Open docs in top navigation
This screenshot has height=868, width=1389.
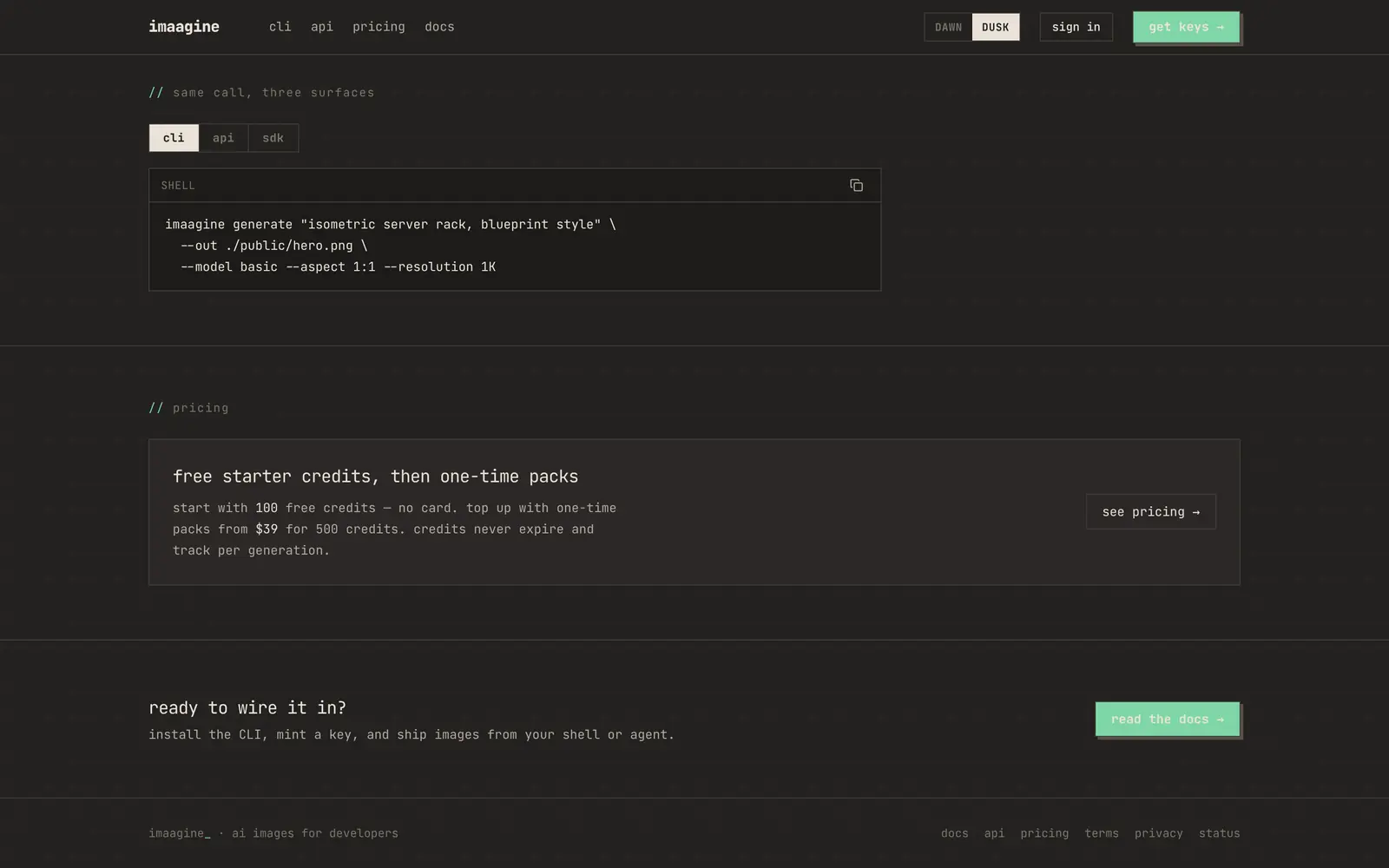click(x=439, y=27)
